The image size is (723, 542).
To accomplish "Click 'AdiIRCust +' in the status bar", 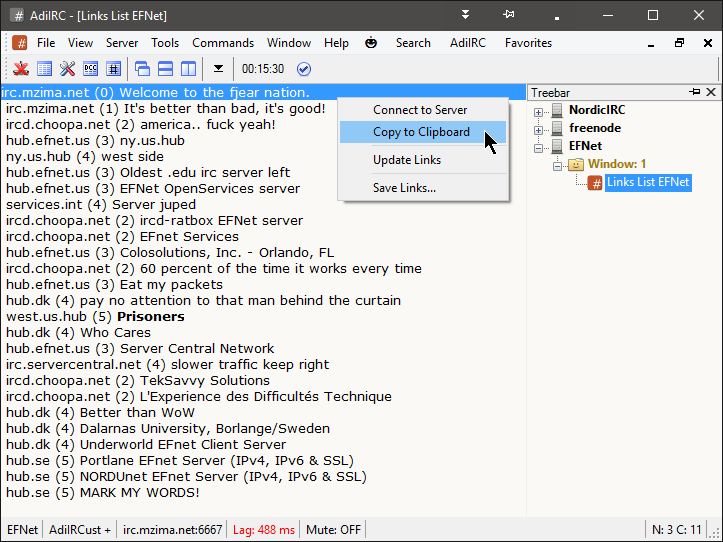I will pyautogui.click(x=80, y=530).
